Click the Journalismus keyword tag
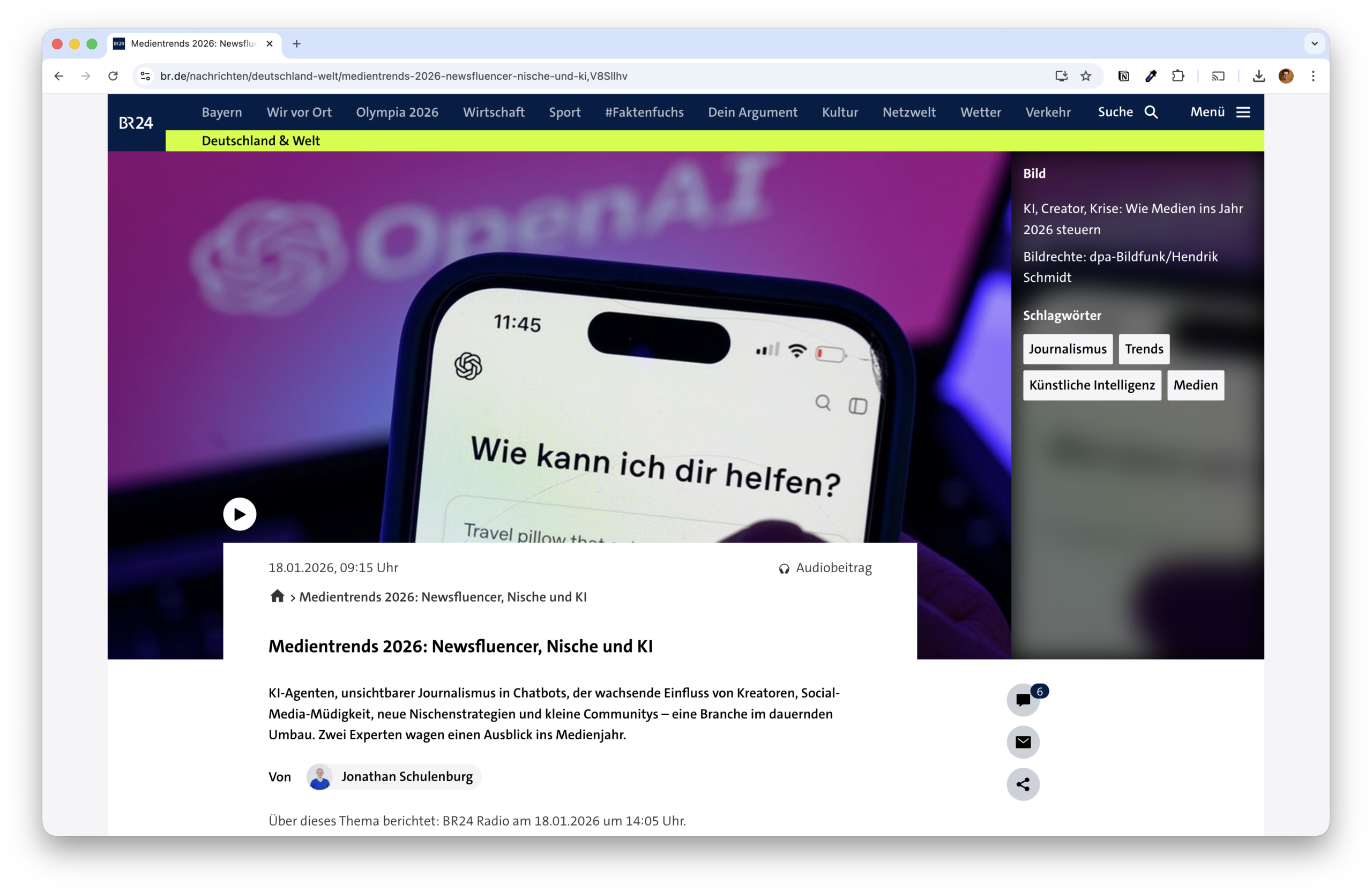The width and height of the screenshot is (1372, 892). 1068,349
